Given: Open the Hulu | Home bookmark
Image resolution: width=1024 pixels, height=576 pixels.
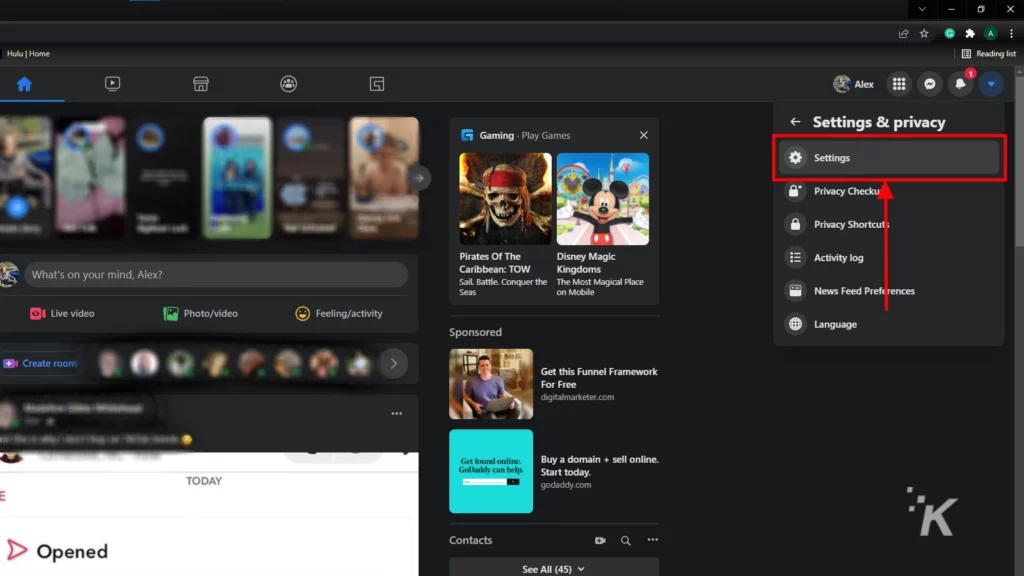Looking at the screenshot, I should point(28,54).
